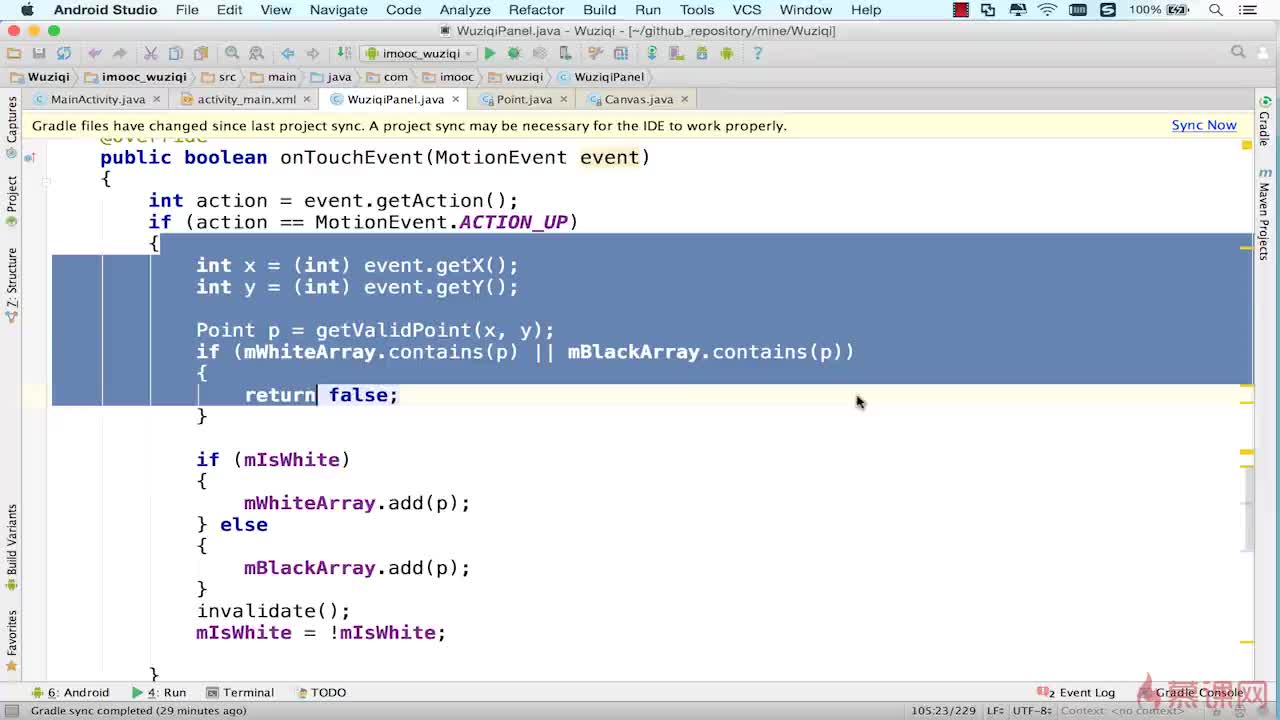Open the SDK Manager toolbar icon

(x=701, y=53)
